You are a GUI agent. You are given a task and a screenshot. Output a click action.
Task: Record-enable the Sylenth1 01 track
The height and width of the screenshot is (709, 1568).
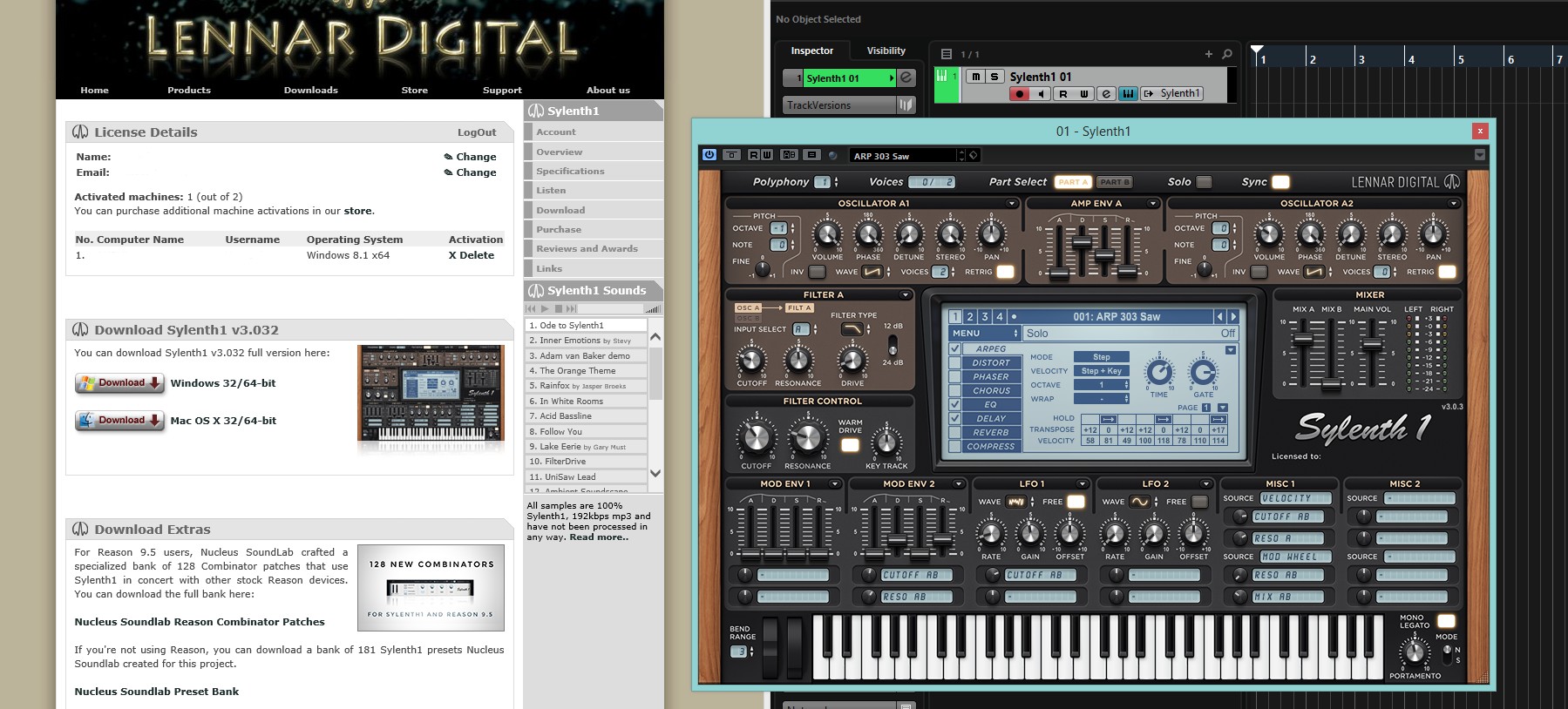(1020, 94)
